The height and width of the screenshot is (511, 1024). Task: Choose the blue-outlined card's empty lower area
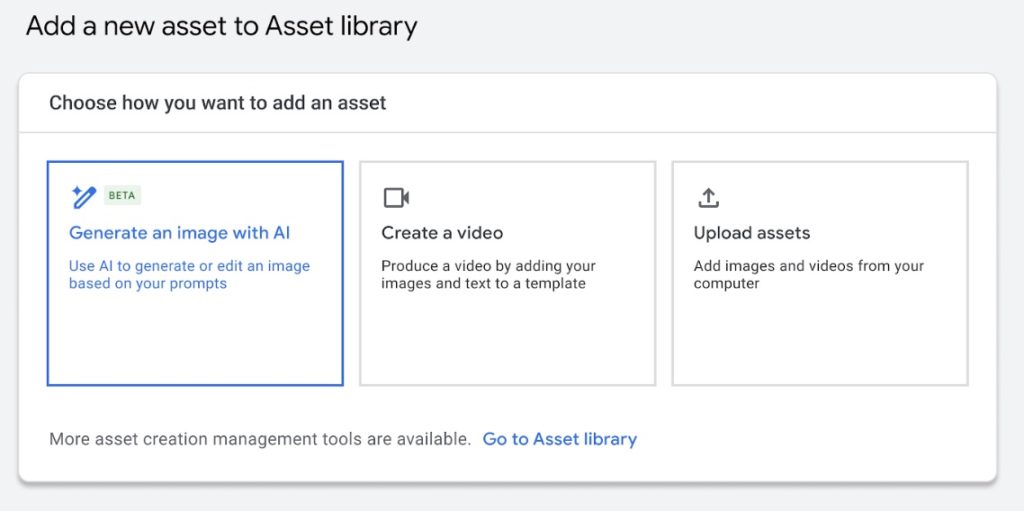195,340
